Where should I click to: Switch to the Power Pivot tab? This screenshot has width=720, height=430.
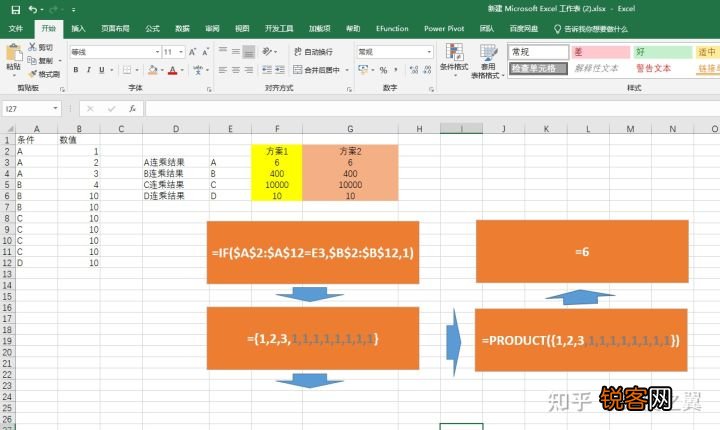pos(444,28)
